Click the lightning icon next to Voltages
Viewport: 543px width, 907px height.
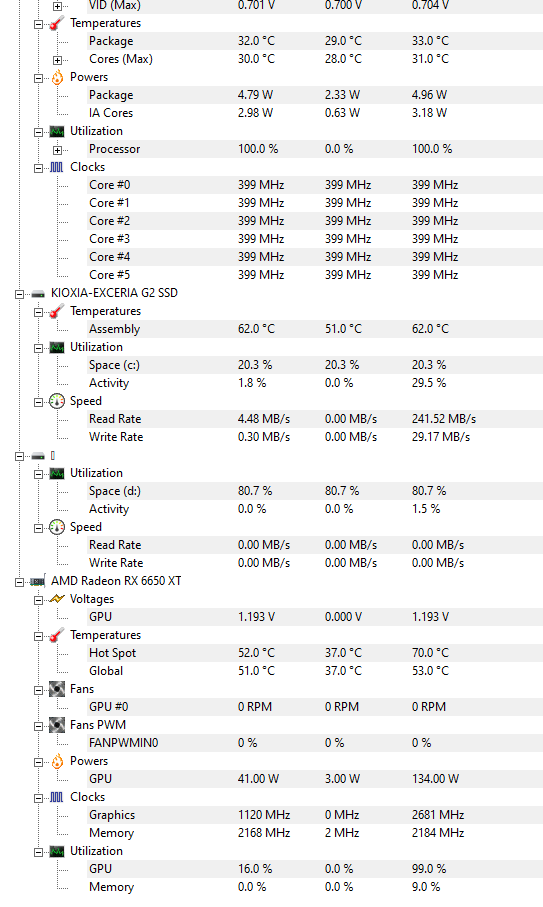click(57, 599)
